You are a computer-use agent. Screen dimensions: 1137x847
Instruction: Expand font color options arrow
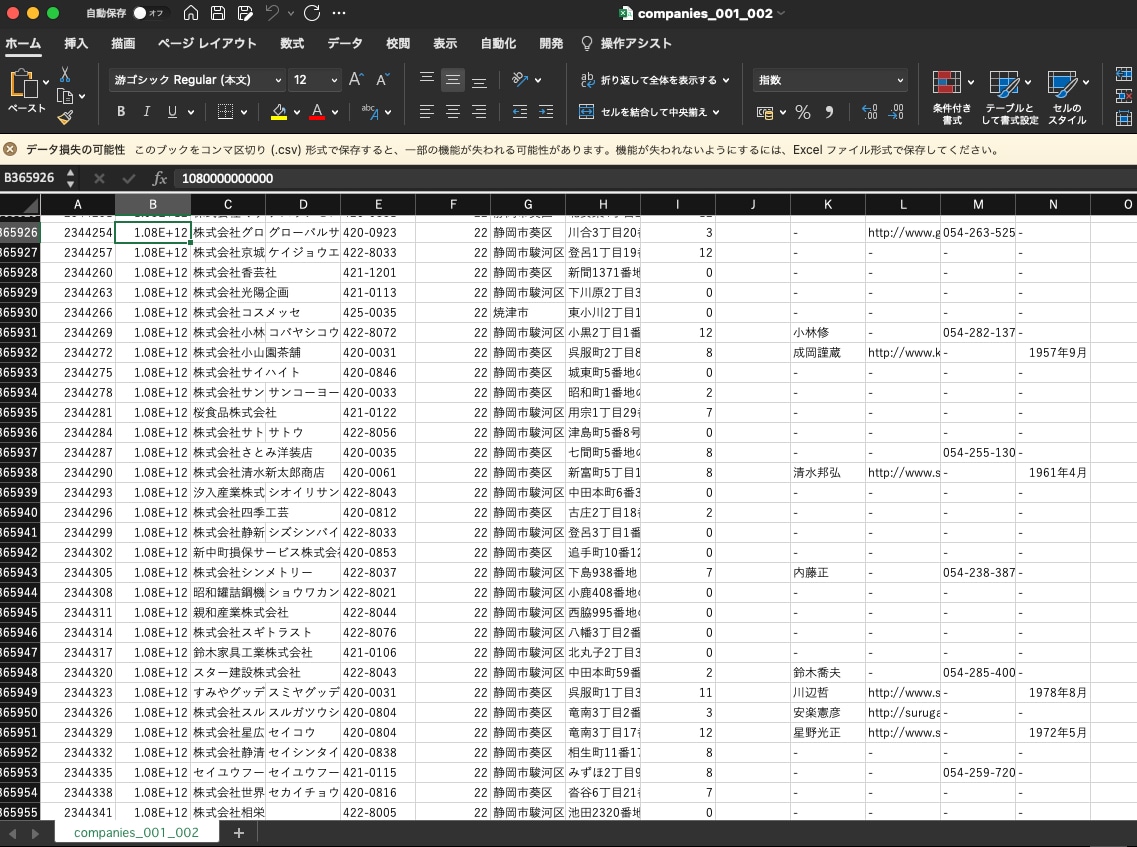coord(335,112)
